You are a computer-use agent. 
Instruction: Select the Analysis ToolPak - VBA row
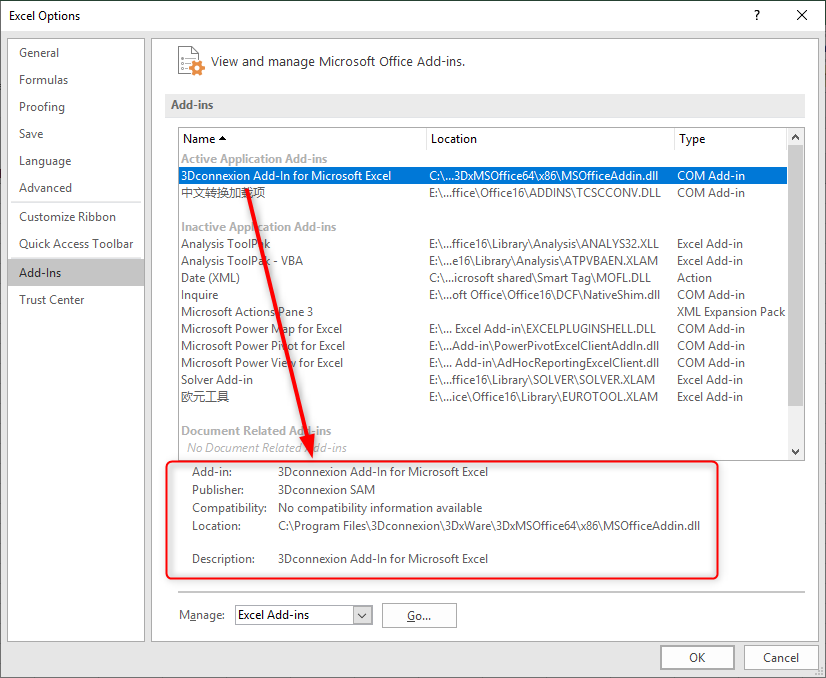483,261
